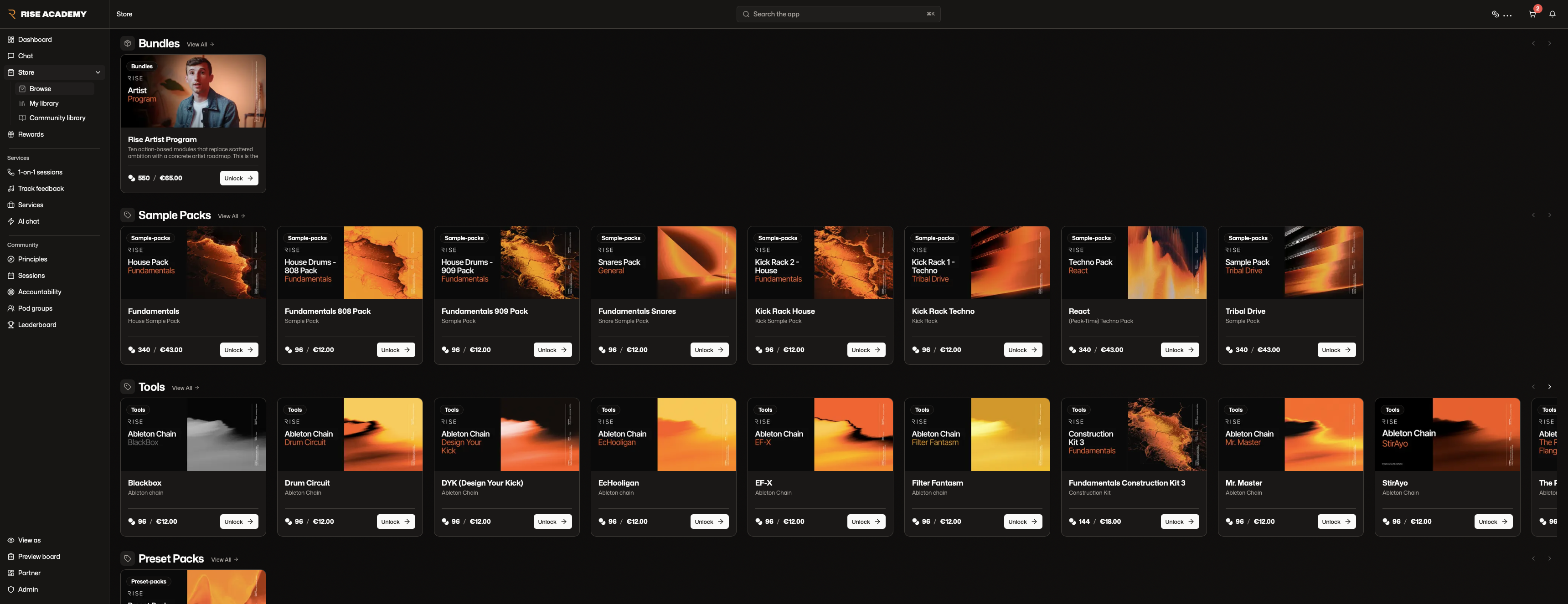Viewport: 1568px width, 604px height.
Task: Click the Sample Pack Tribal Drive cover
Action: pyautogui.click(x=1290, y=263)
